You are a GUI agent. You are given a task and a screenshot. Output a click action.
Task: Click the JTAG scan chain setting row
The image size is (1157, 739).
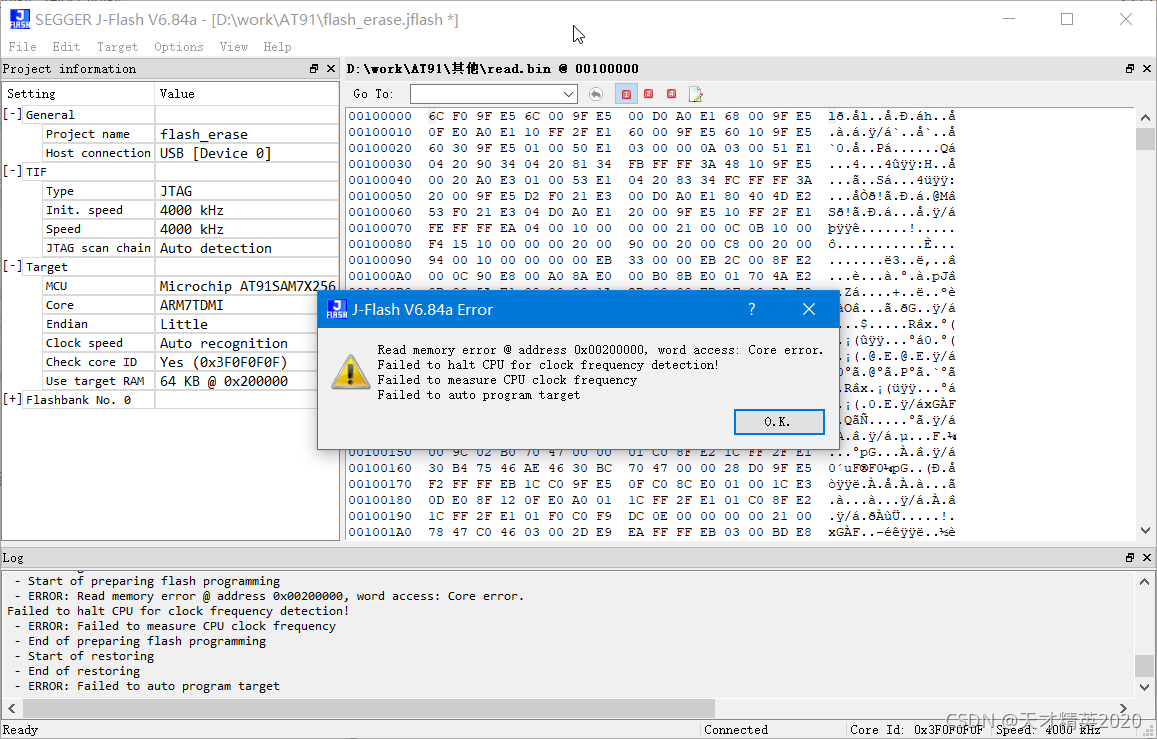coord(98,248)
